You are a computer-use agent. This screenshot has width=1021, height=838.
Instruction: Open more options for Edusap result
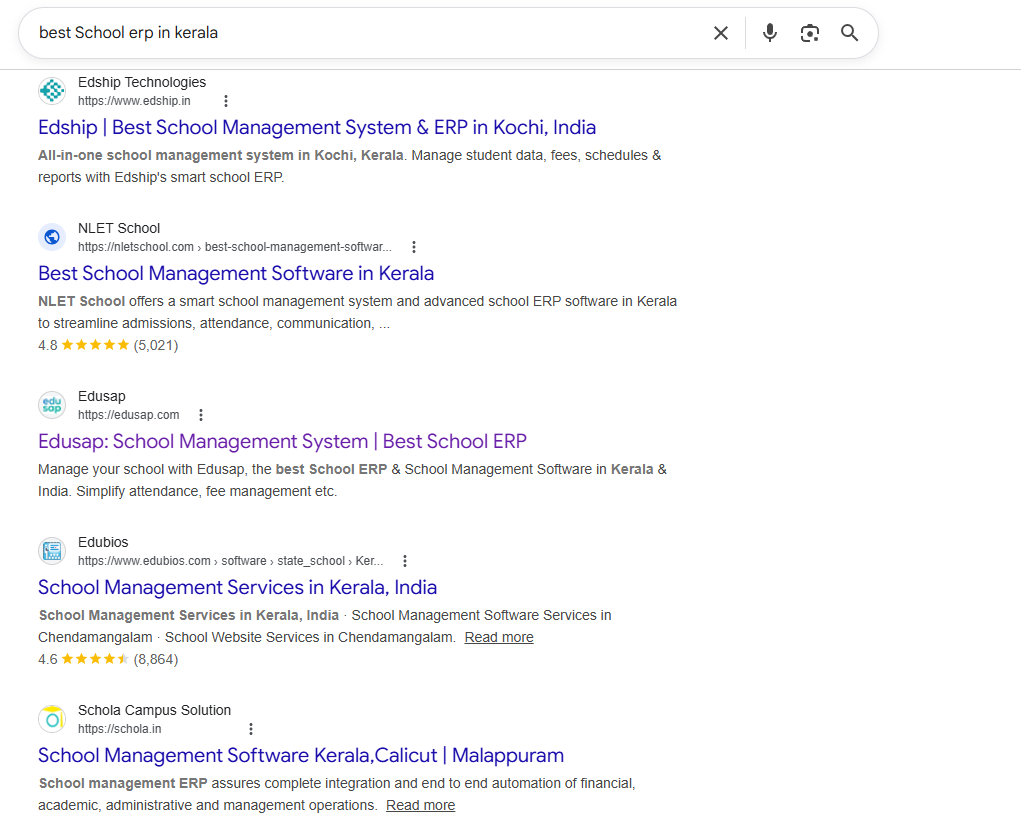coord(201,415)
